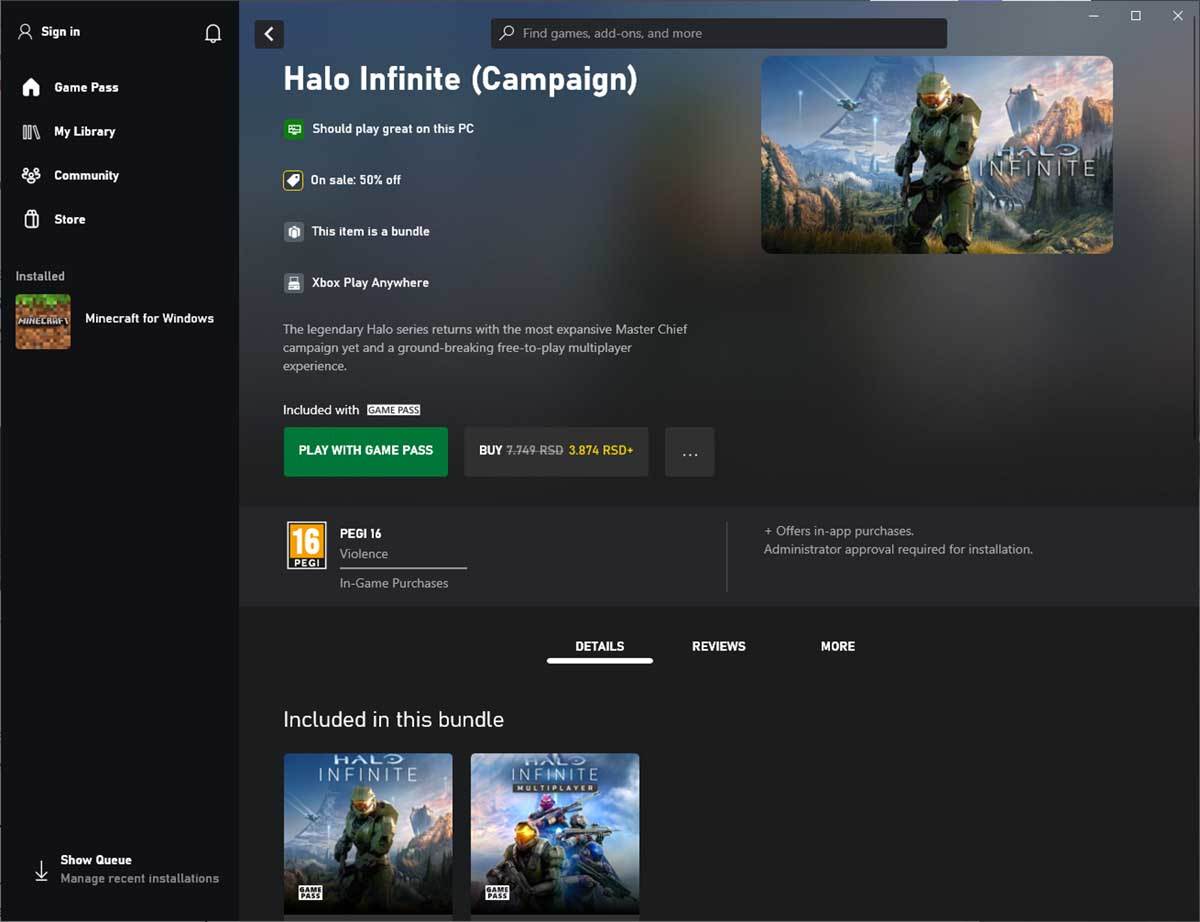The width and height of the screenshot is (1200, 922).
Task: Click the search magnifier in the search bar
Action: pos(505,33)
